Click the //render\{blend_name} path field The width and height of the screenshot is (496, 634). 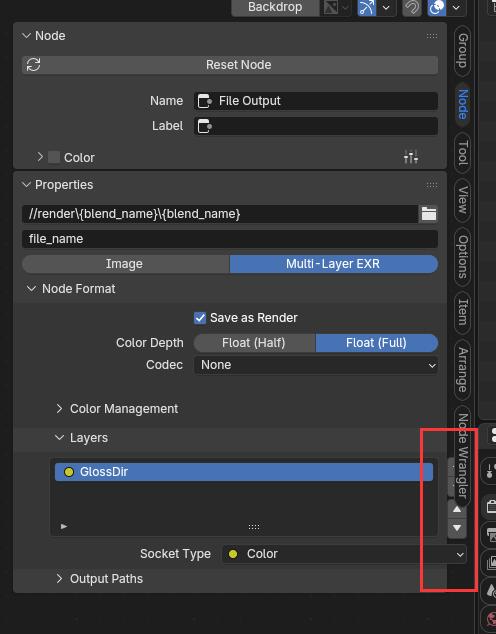[x=220, y=214]
